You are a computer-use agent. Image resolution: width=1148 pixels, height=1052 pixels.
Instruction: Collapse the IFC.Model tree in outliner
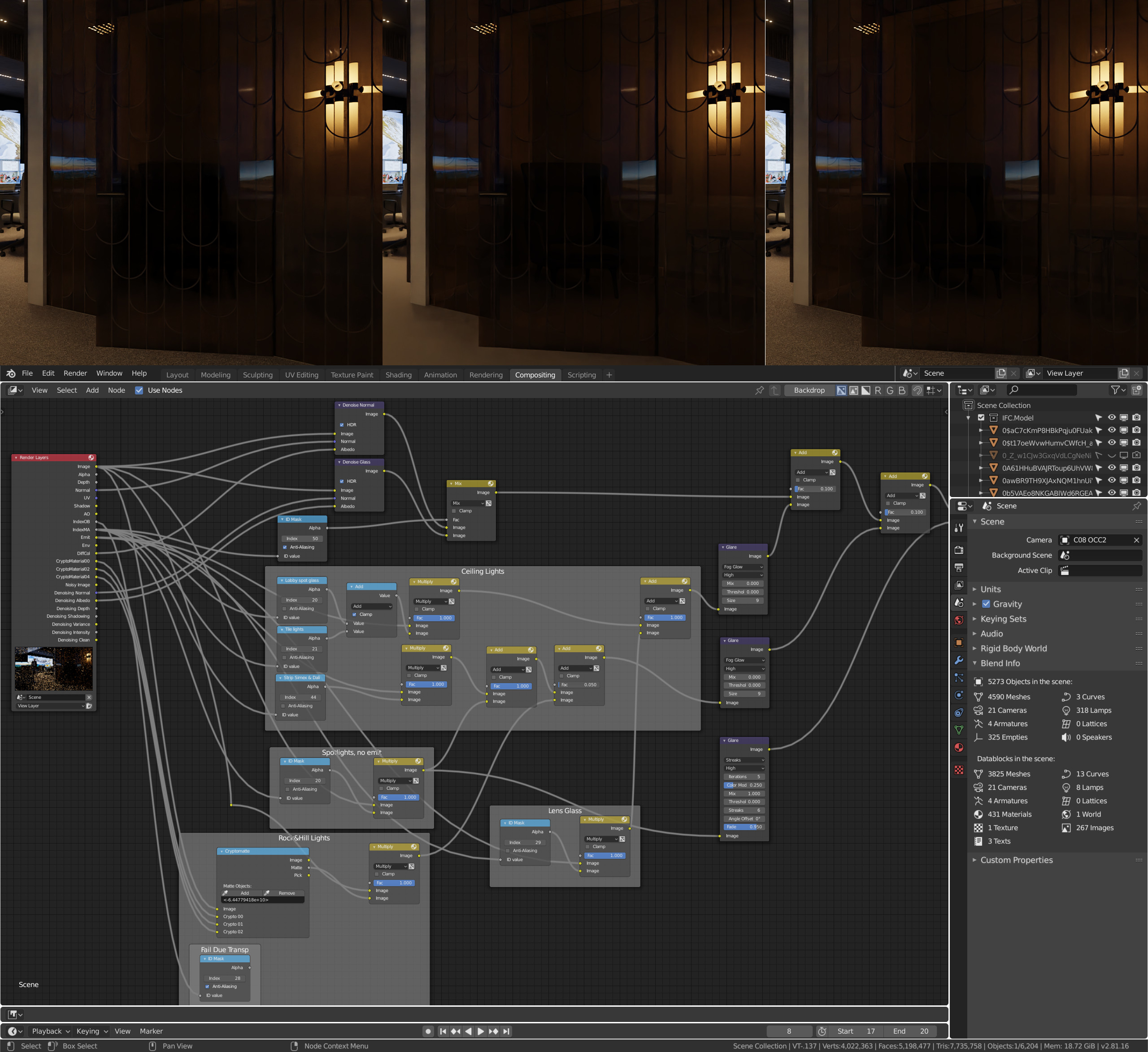coord(968,418)
